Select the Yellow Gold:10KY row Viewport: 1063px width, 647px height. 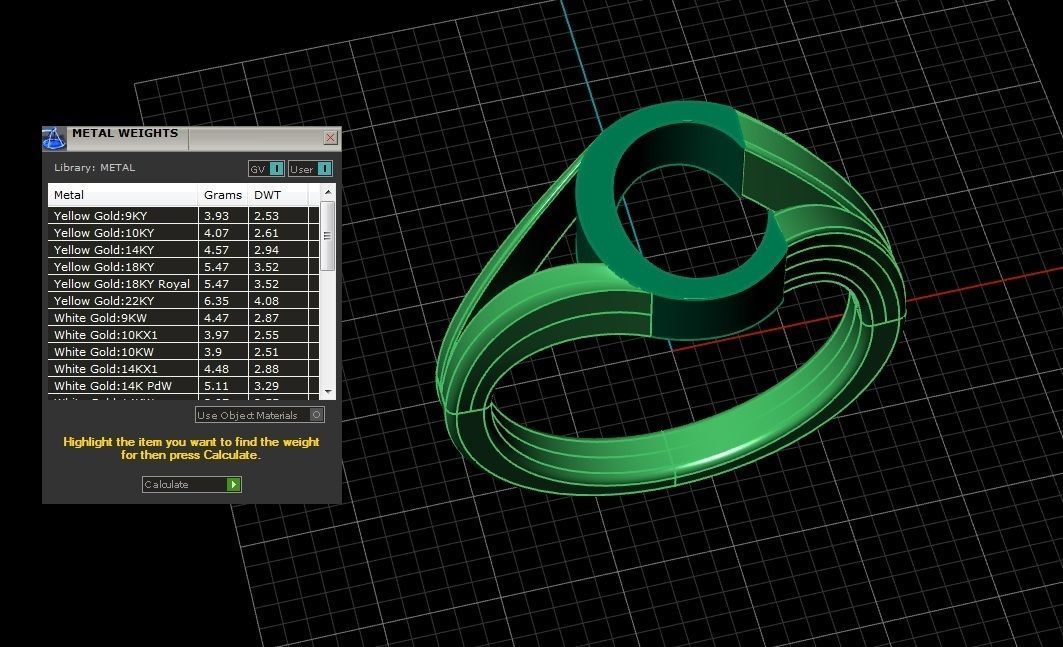click(183, 233)
